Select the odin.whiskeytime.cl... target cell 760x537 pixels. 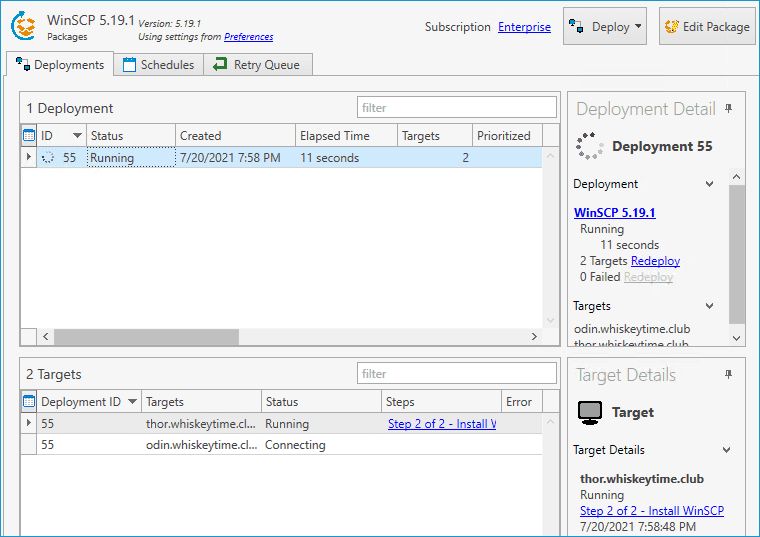202,445
